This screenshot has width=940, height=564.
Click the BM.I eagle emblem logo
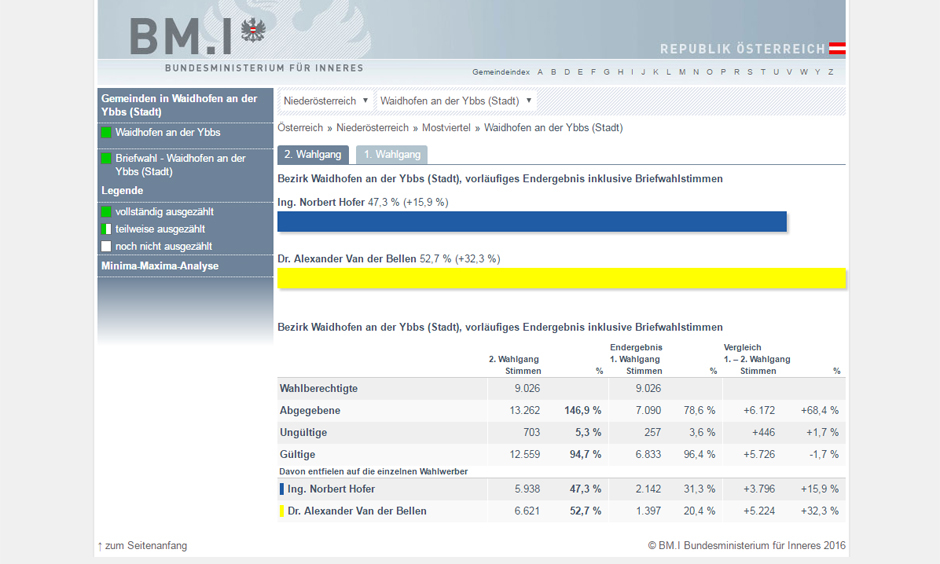255,30
